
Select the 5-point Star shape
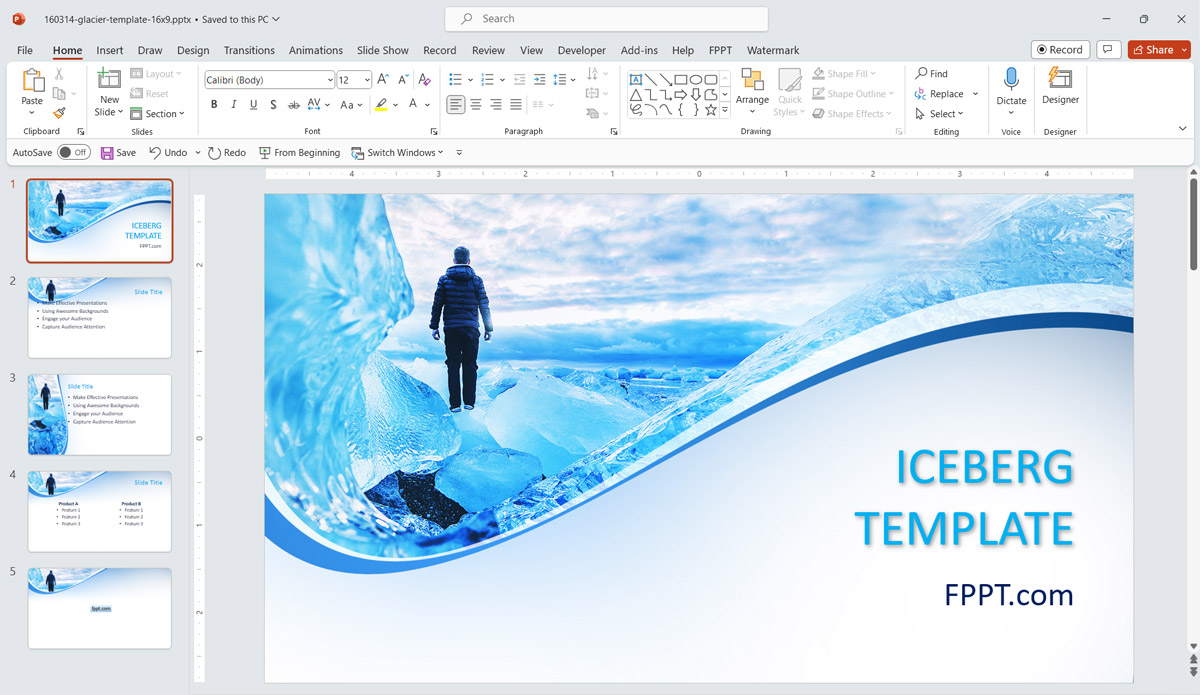pos(710,110)
